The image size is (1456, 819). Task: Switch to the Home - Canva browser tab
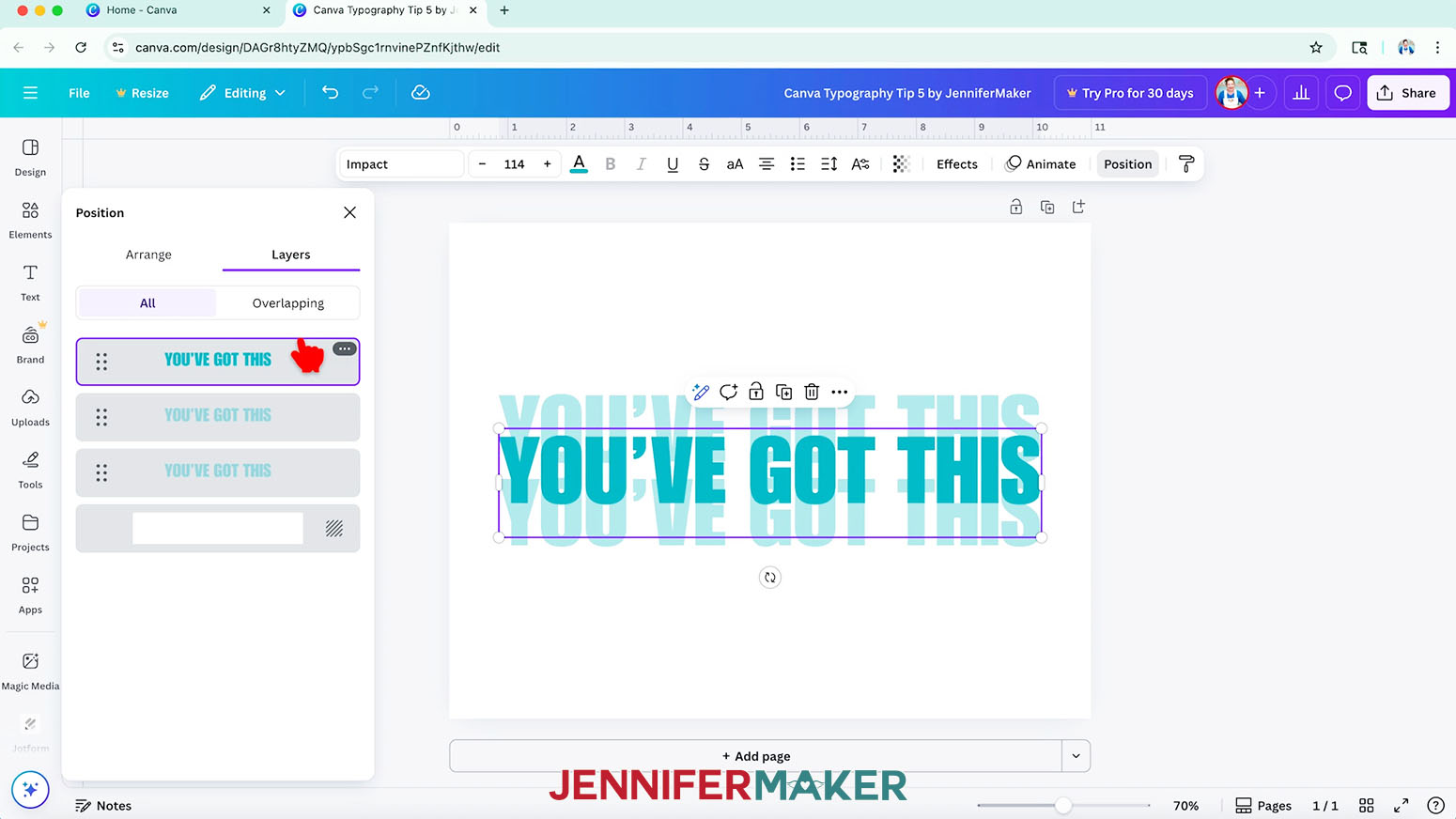click(141, 10)
